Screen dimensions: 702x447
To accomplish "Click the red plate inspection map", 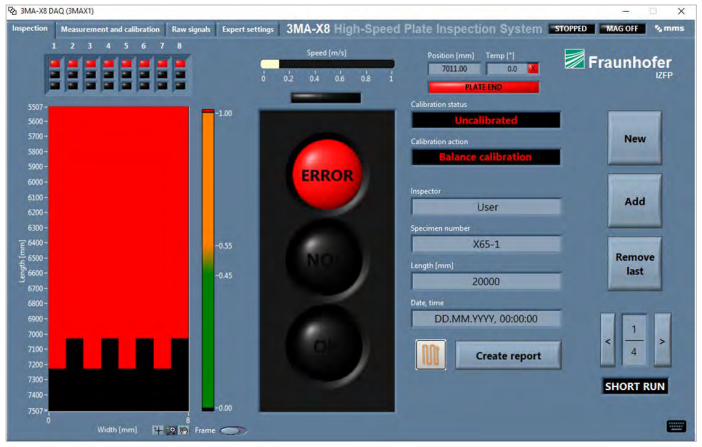I will [x=119, y=258].
